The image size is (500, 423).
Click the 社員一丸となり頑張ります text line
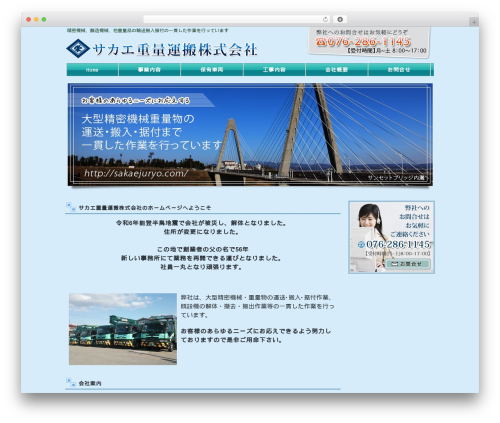click(x=201, y=267)
